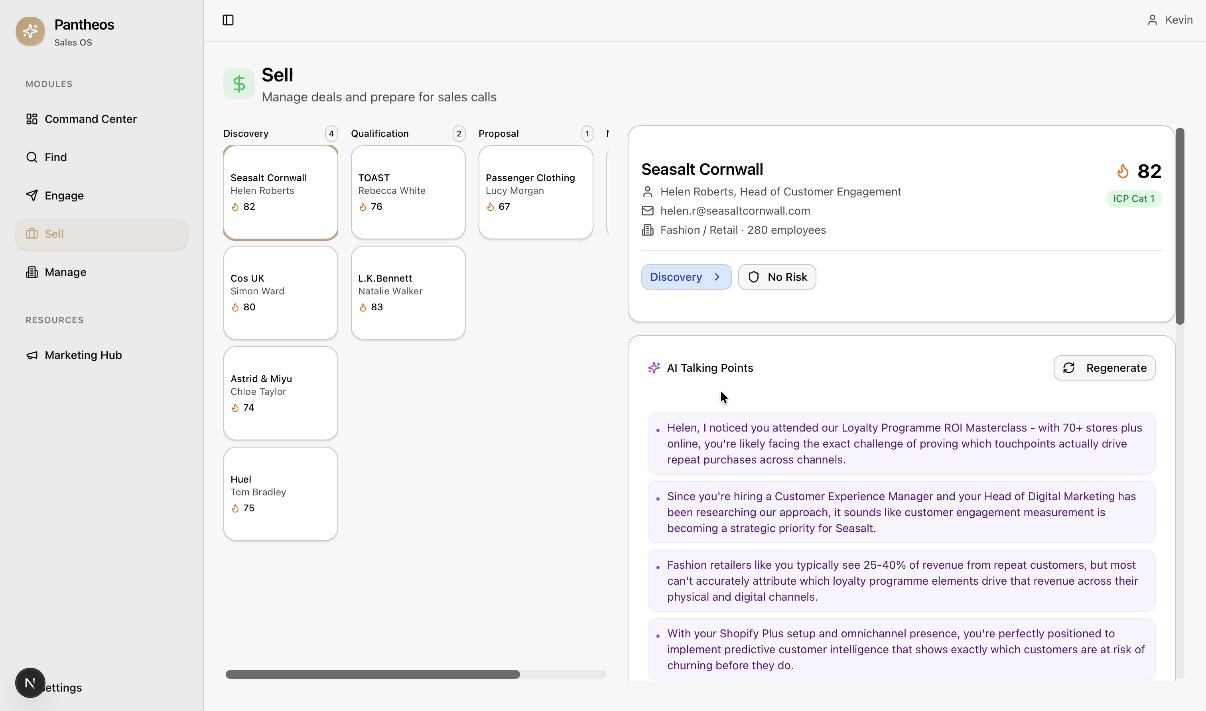The width and height of the screenshot is (1206, 711).
Task: Select the L.K.Bennett deal card
Action: 408,292
